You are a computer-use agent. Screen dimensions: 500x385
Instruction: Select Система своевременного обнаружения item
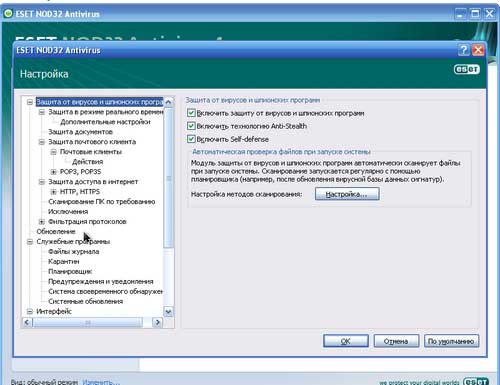pyautogui.click(x=105, y=292)
